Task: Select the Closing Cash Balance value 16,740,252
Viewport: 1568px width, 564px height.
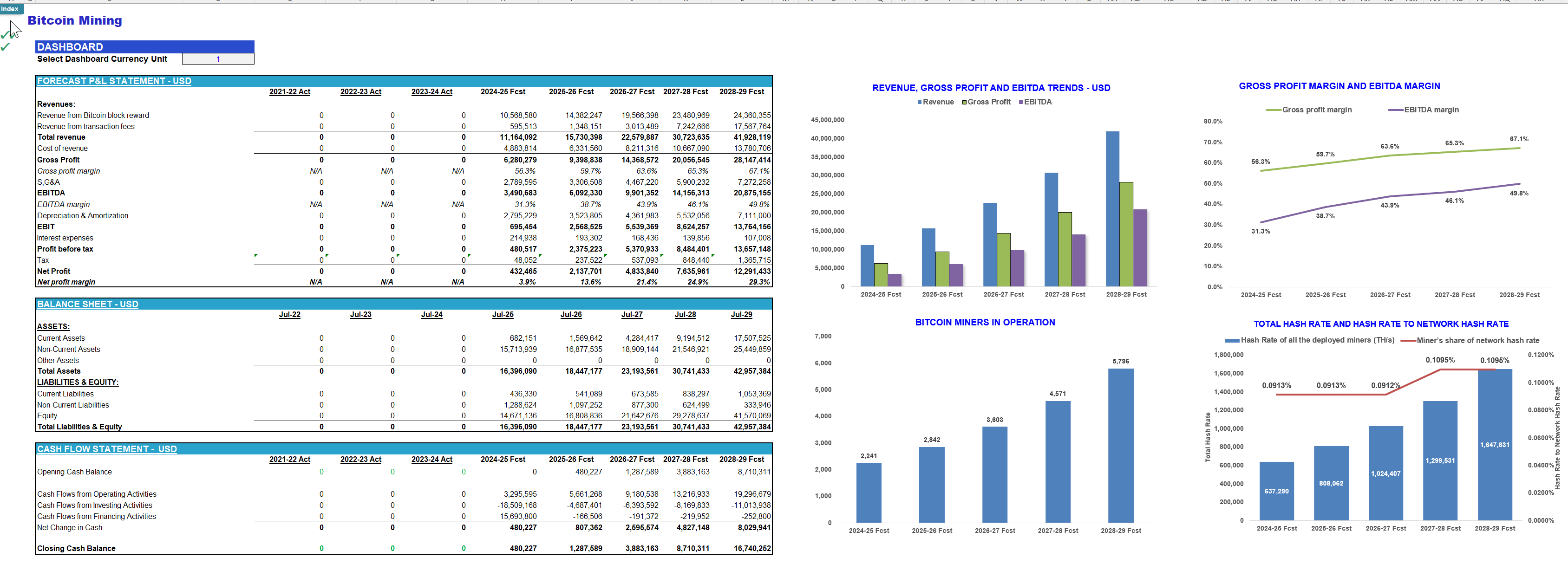Action: click(x=752, y=549)
